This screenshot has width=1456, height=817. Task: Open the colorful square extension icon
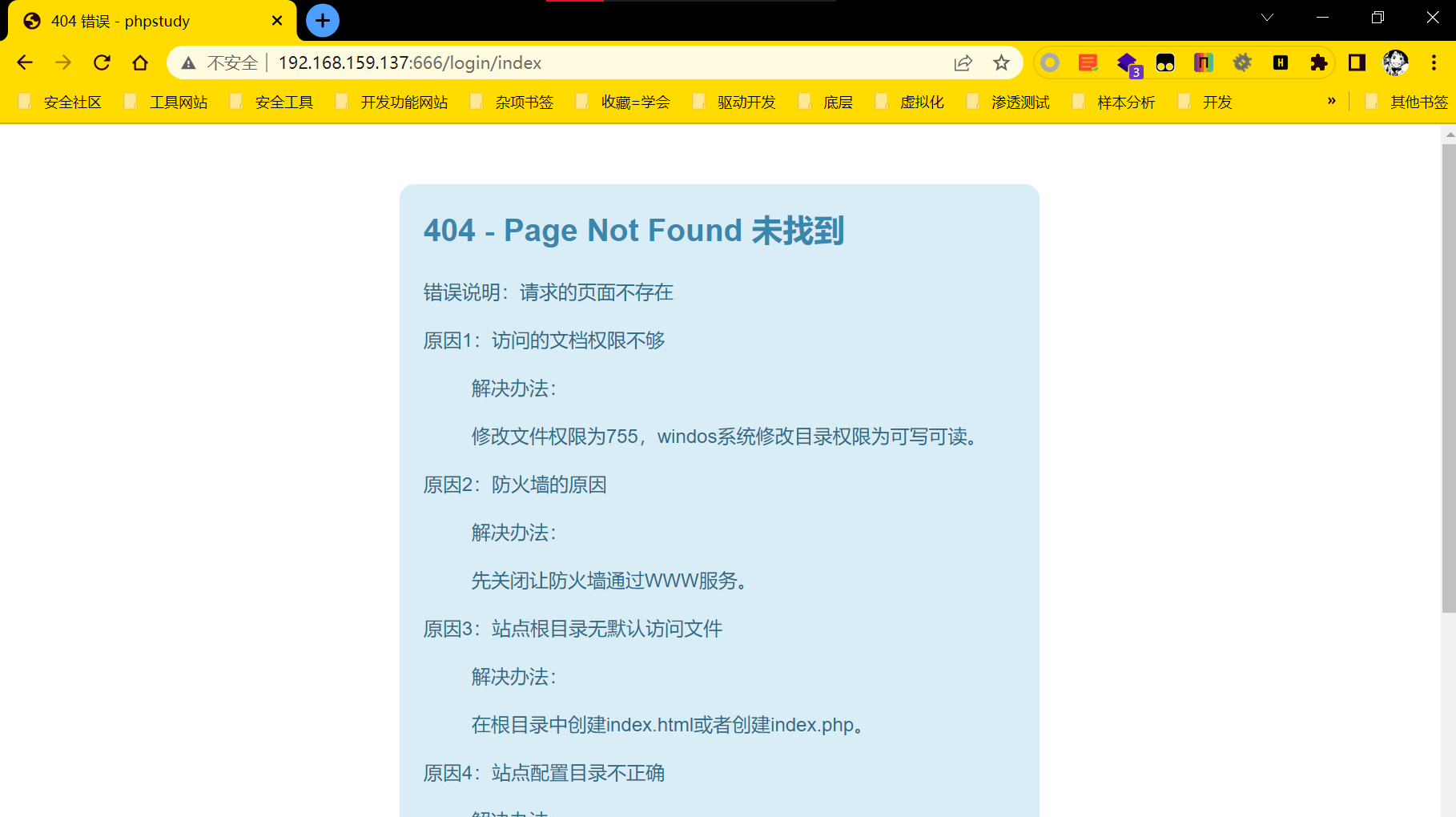point(1204,62)
